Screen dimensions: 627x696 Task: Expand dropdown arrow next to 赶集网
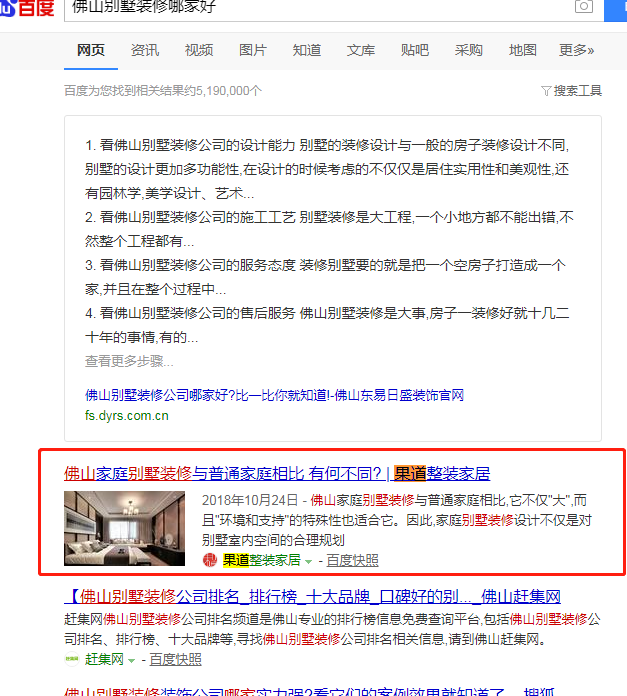pos(131,660)
